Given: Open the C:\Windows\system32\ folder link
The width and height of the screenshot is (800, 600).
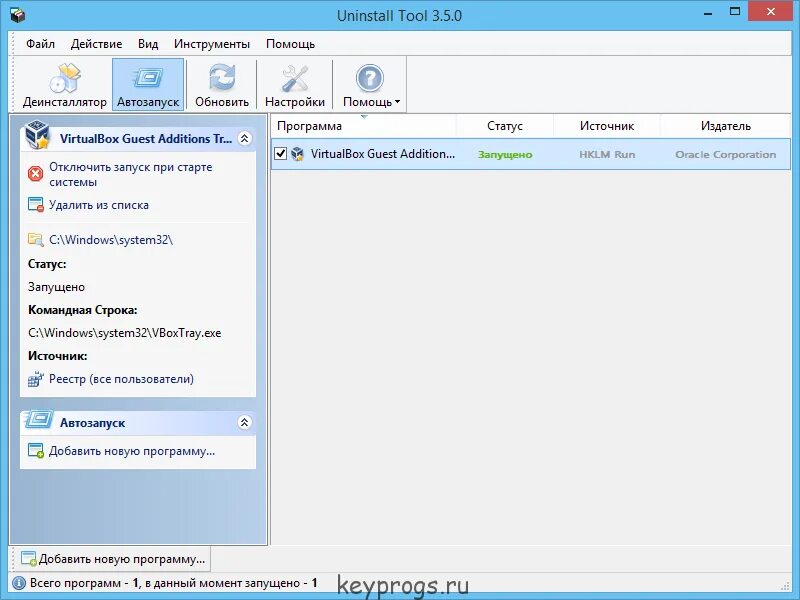Looking at the screenshot, I should [111, 240].
